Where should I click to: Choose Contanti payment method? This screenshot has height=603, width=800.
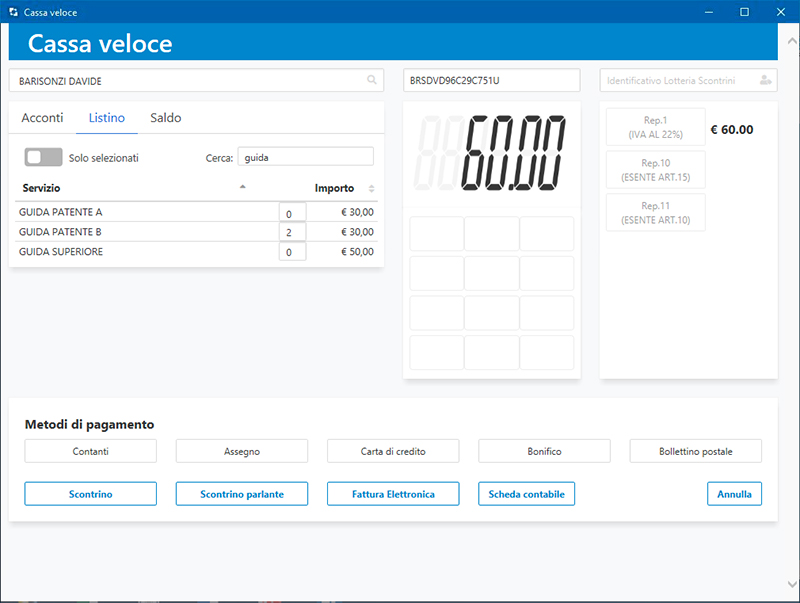pos(90,451)
